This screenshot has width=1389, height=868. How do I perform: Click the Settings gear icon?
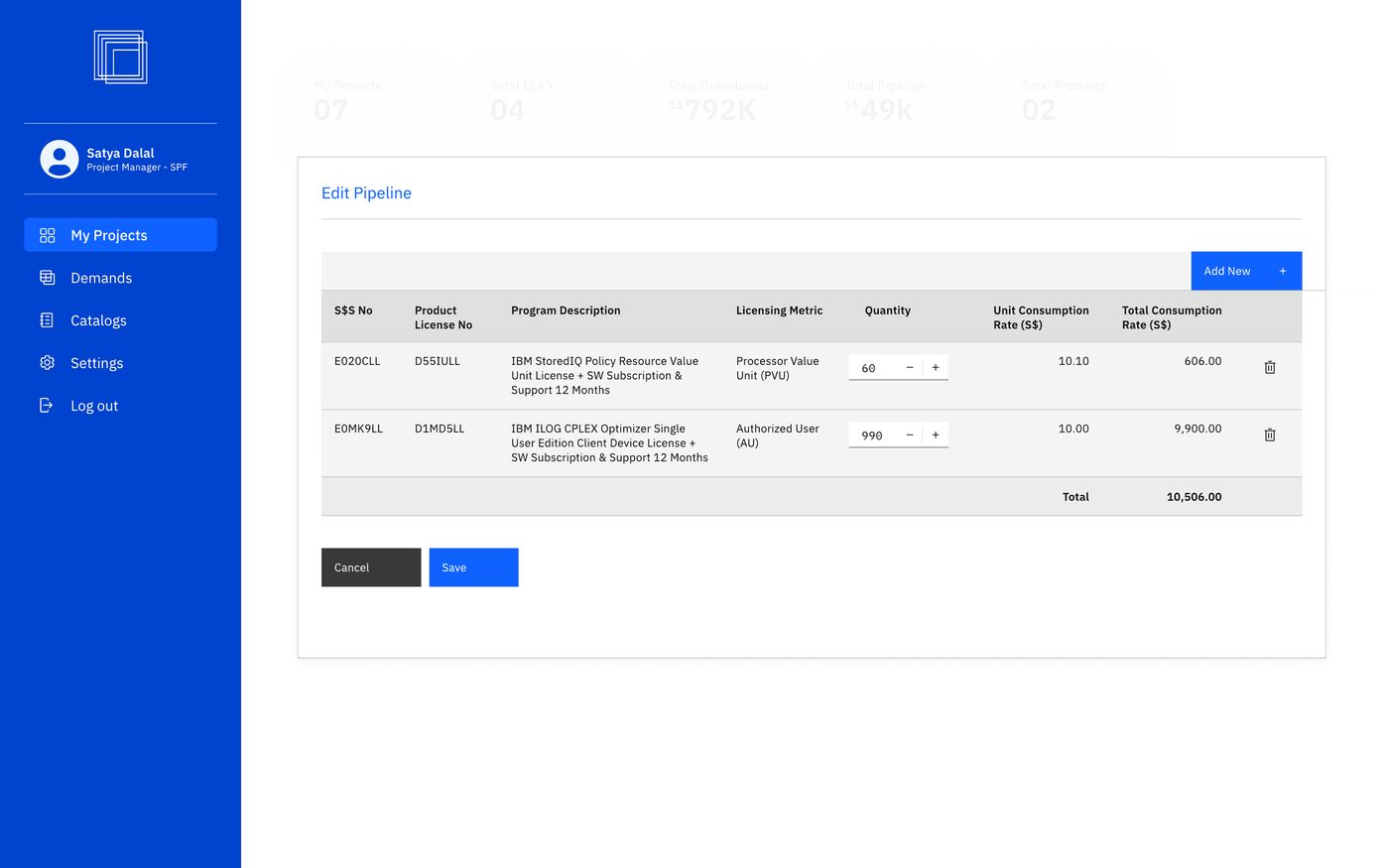point(47,363)
